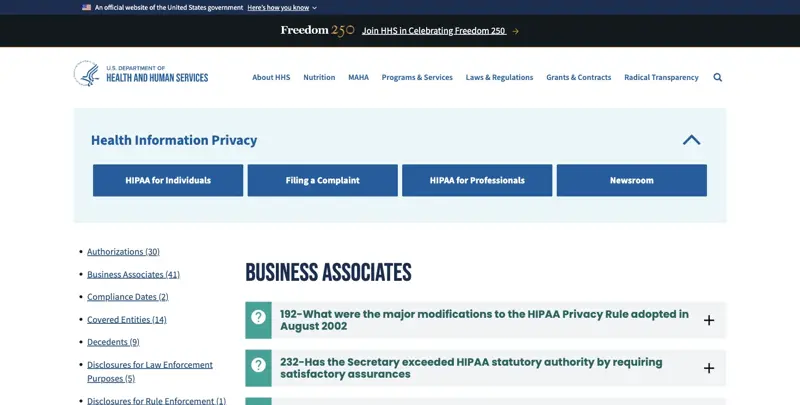Image resolution: width=800 pixels, height=405 pixels.
Task: Click the 192 major modifications question text
Action: pos(484,320)
